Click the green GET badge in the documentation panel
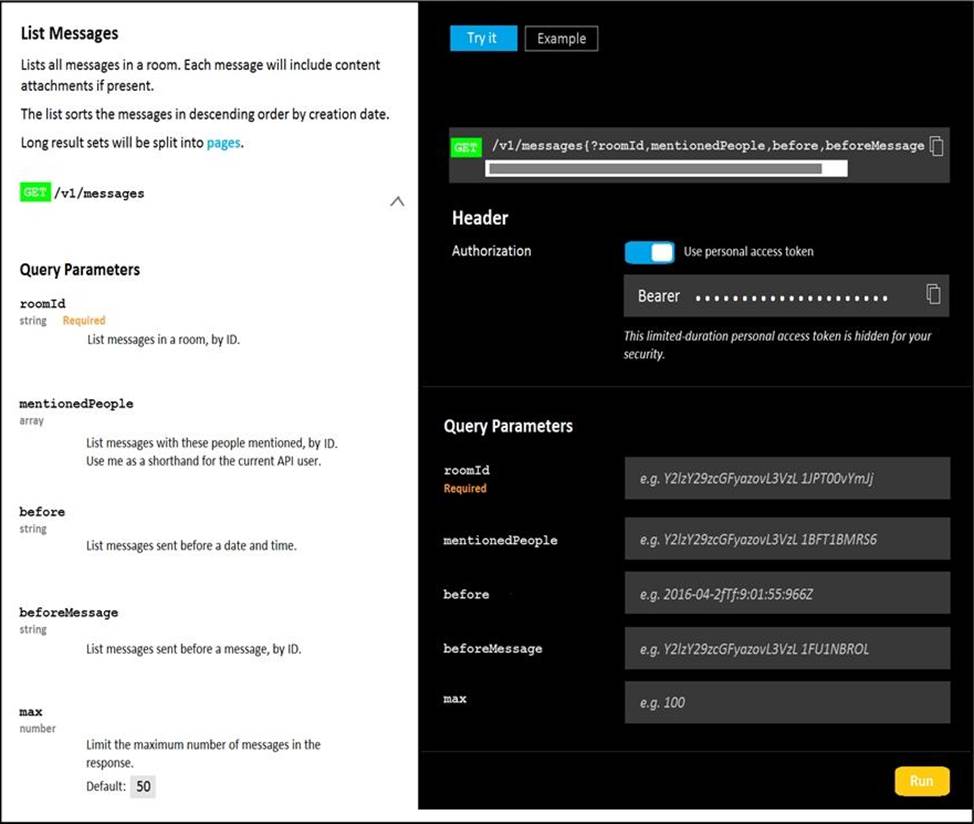974x824 pixels. [34, 193]
